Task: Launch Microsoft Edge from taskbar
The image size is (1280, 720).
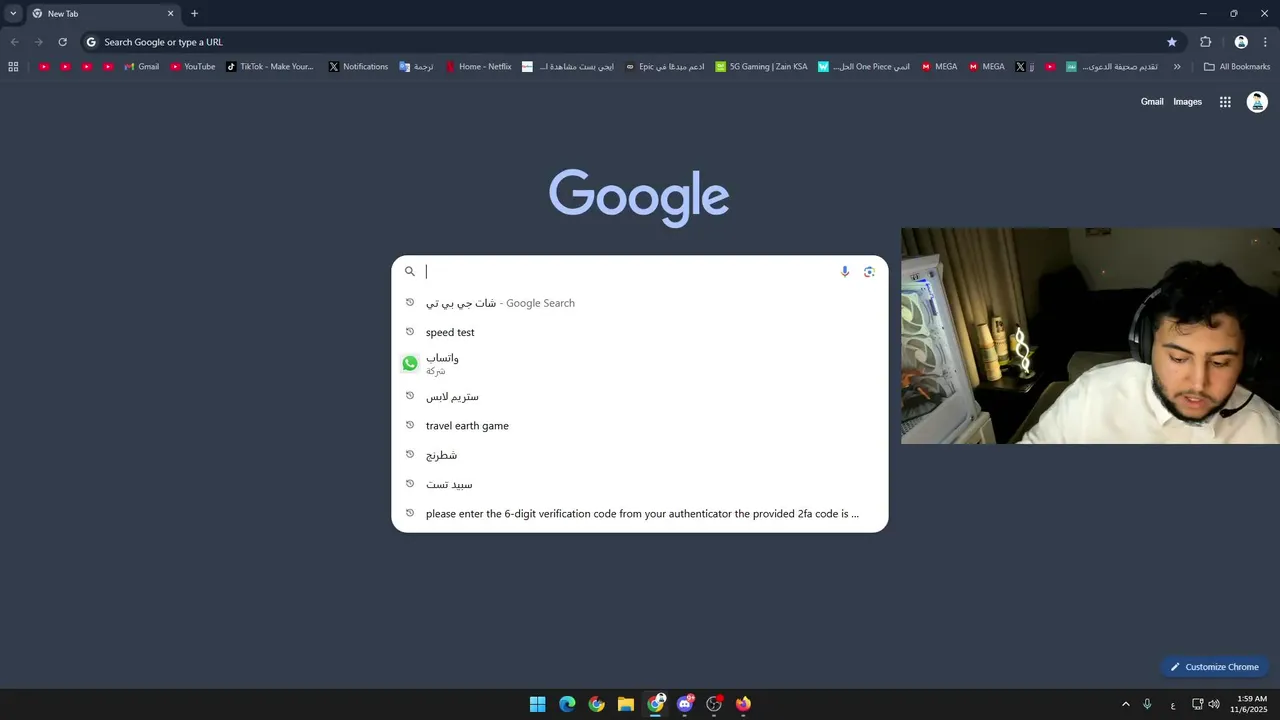Action: (567, 704)
